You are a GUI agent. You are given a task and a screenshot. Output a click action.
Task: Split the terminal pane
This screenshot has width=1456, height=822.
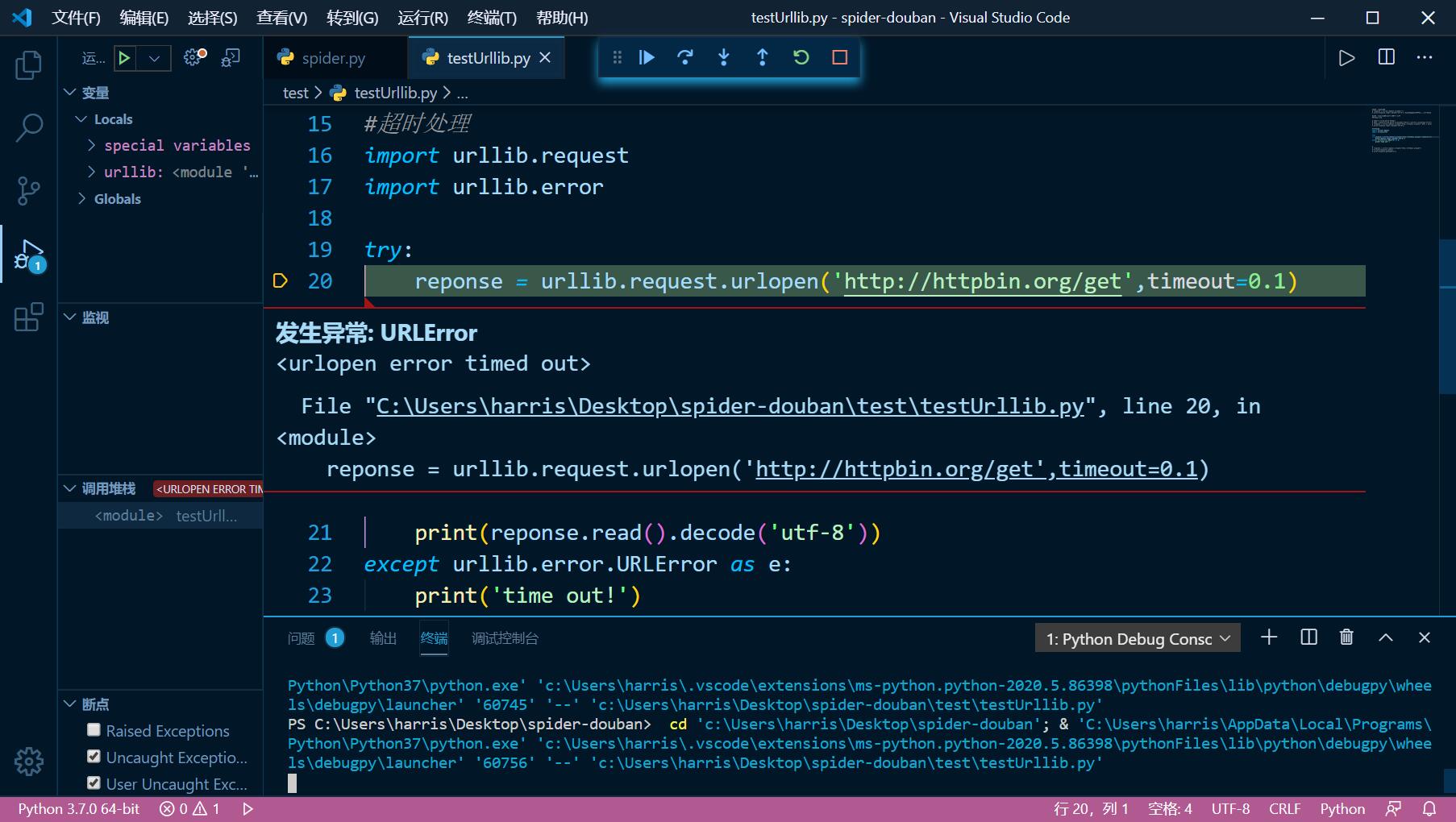click(1309, 637)
